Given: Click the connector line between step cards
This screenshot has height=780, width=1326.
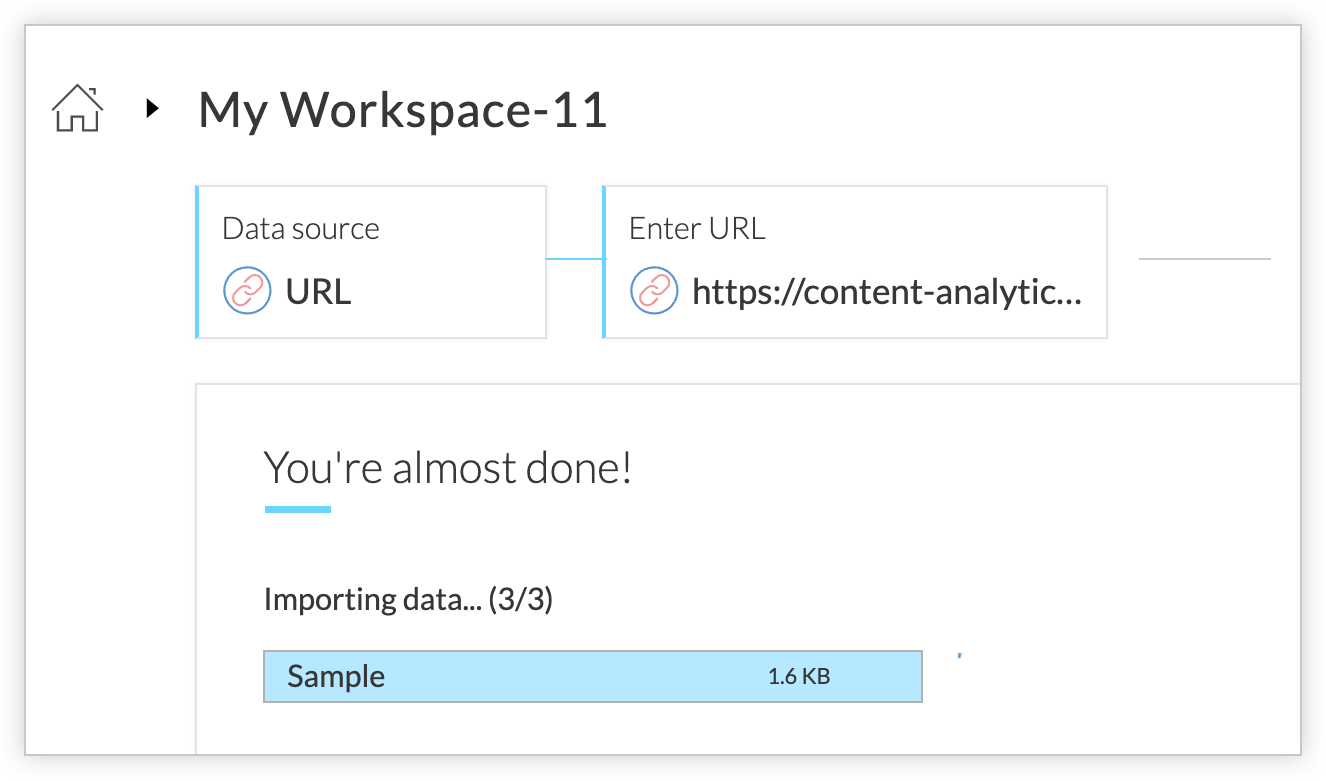Looking at the screenshot, I should [x=574, y=259].
